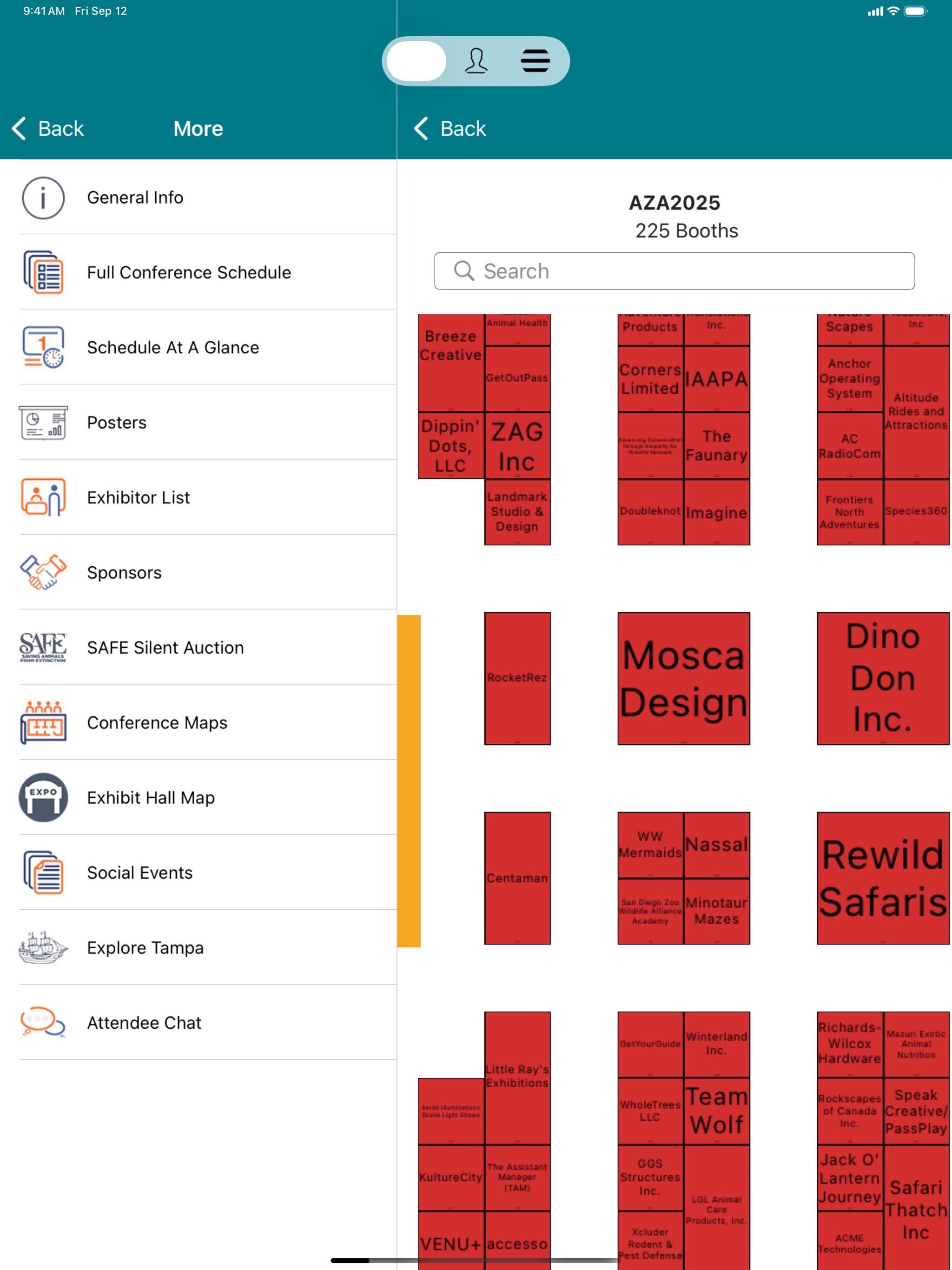Click the Search booths input field
Viewport: 952px width, 1270px height.
click(x=674, y=271)
